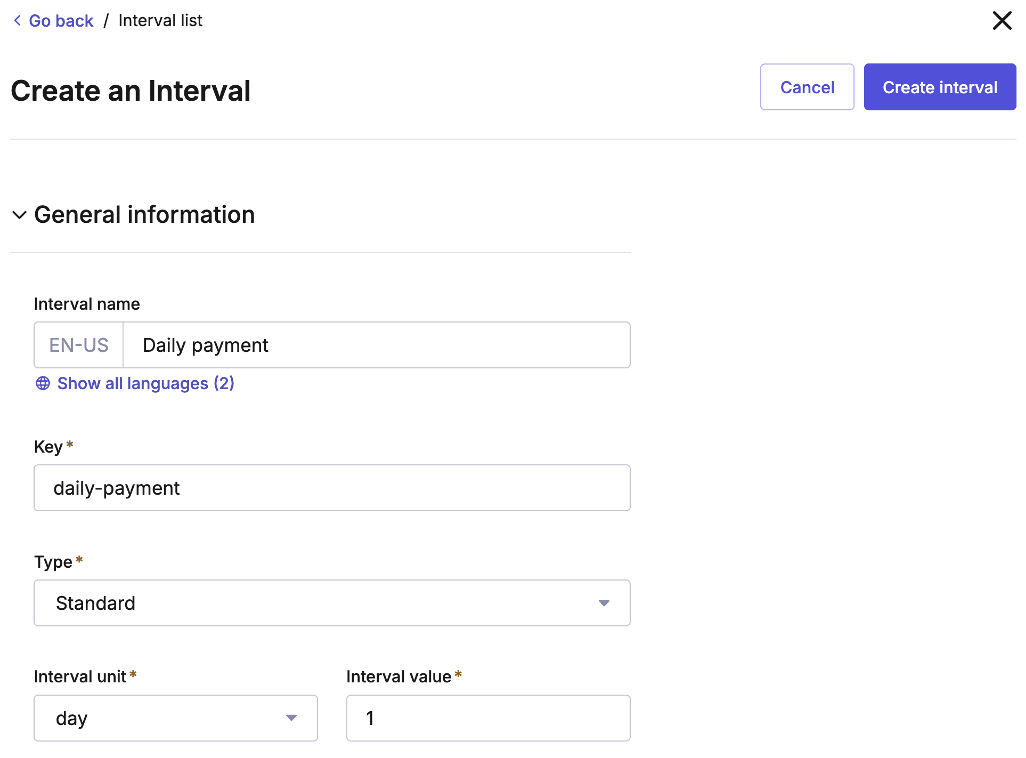The height and width of the screenshot is (758, 1026).
Task: Navigate back using Go back
Action: click(59, 20)
